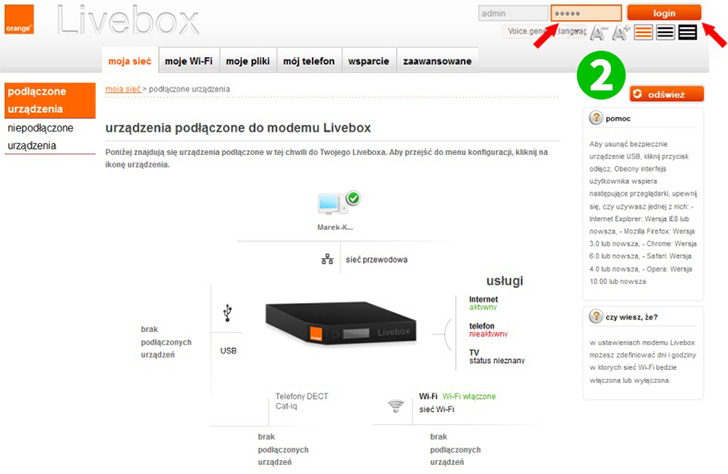The width and height of the screenshot is (728, 474).
Task: Click the Wi-Fi signal icon
Action: 396,406
